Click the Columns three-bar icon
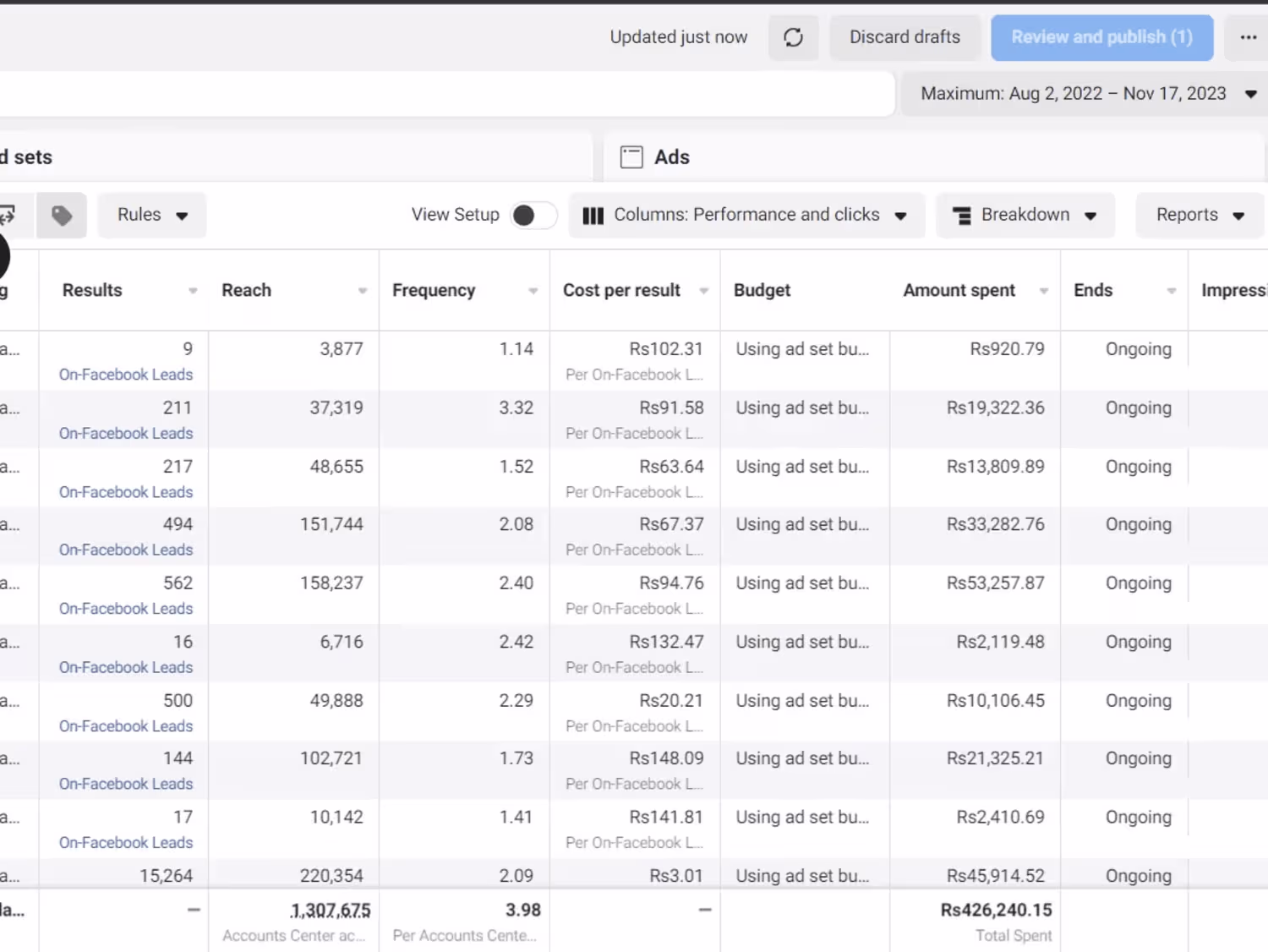This screenshot has width=1268, height=952. pos(593,216)
